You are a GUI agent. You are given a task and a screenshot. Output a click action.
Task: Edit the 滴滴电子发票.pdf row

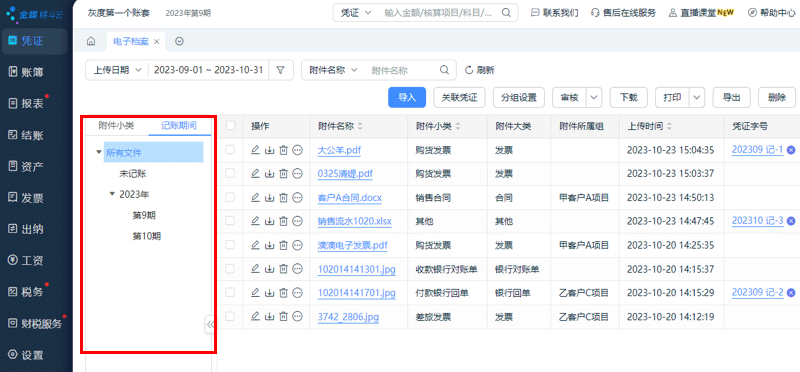(x=256, y=245)
